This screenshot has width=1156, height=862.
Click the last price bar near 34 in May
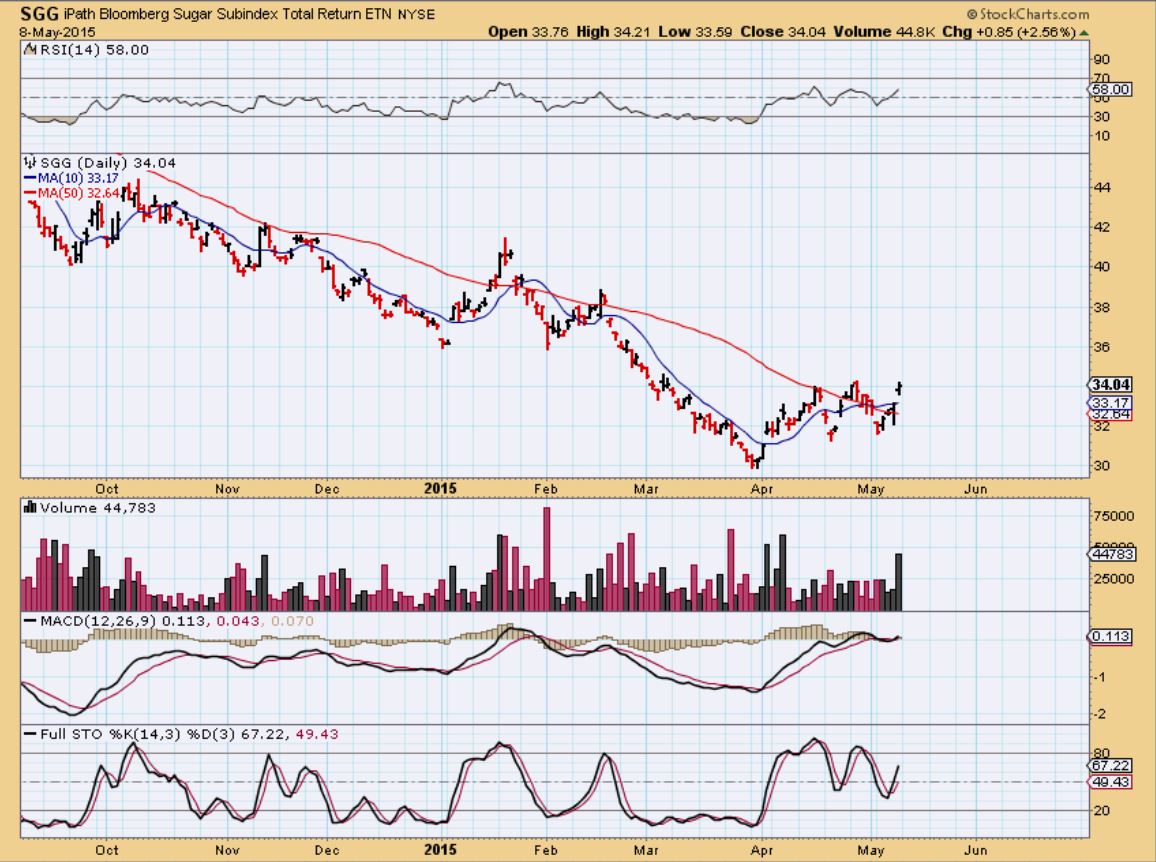pos(901,387)
